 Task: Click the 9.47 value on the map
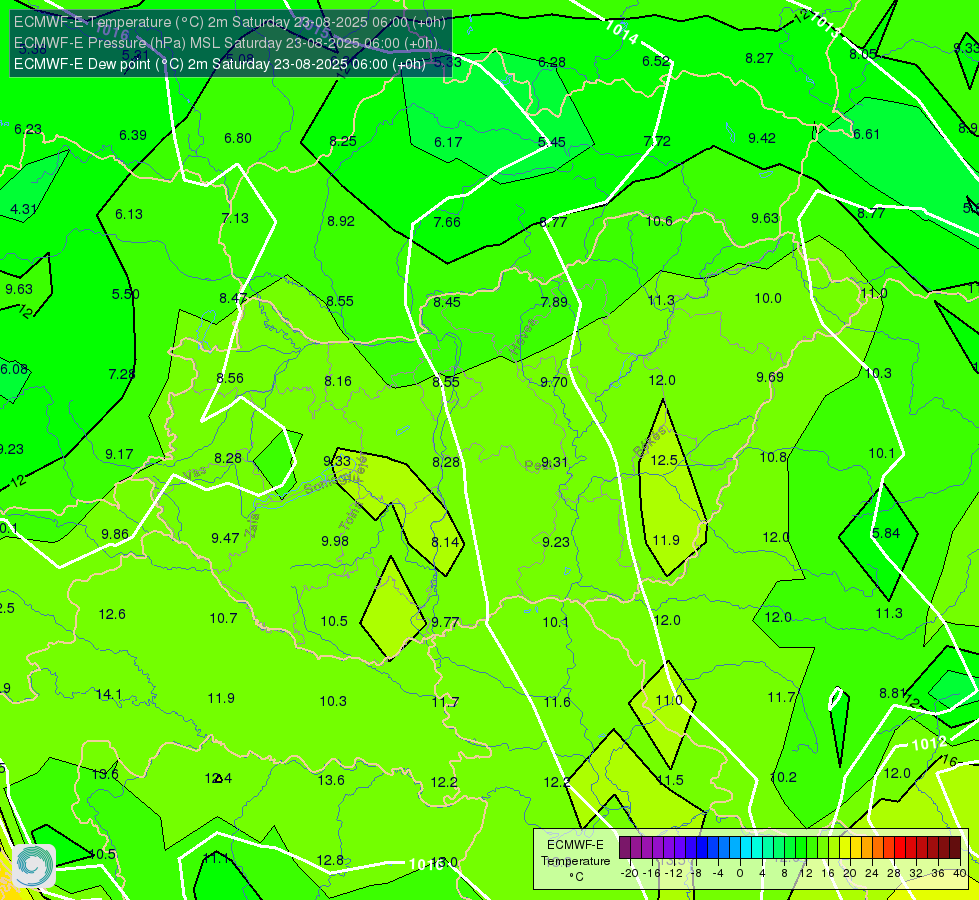pyautogui.click(x=225, y=538)
